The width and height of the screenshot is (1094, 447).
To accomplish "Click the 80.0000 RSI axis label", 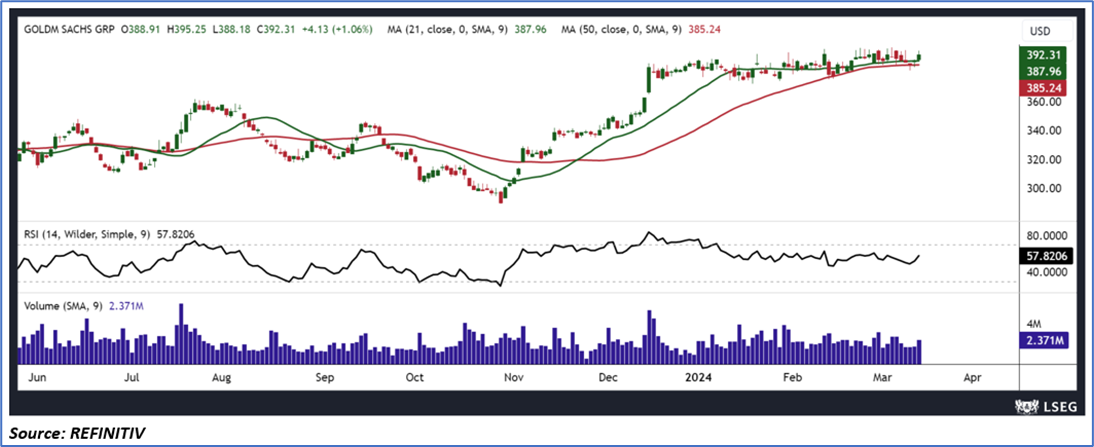I will [1045, 236].
